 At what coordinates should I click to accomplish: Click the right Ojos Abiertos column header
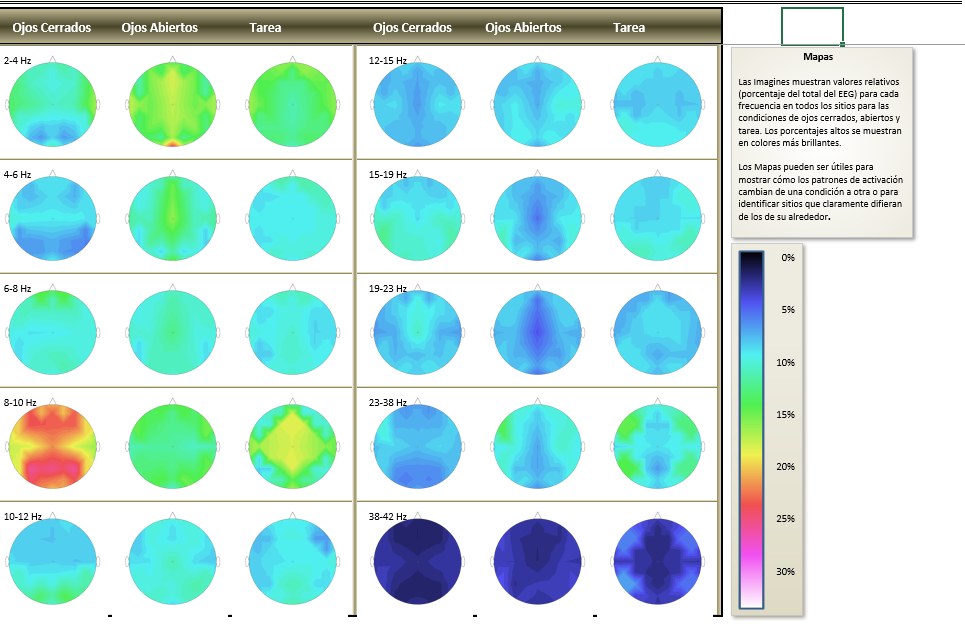point(523,27)
